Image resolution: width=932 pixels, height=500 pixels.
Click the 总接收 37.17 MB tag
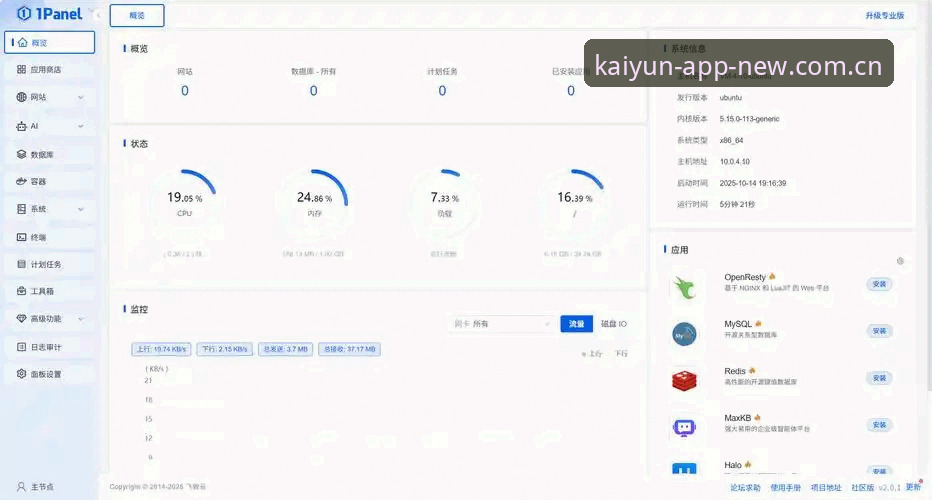[x=350, y=350]
